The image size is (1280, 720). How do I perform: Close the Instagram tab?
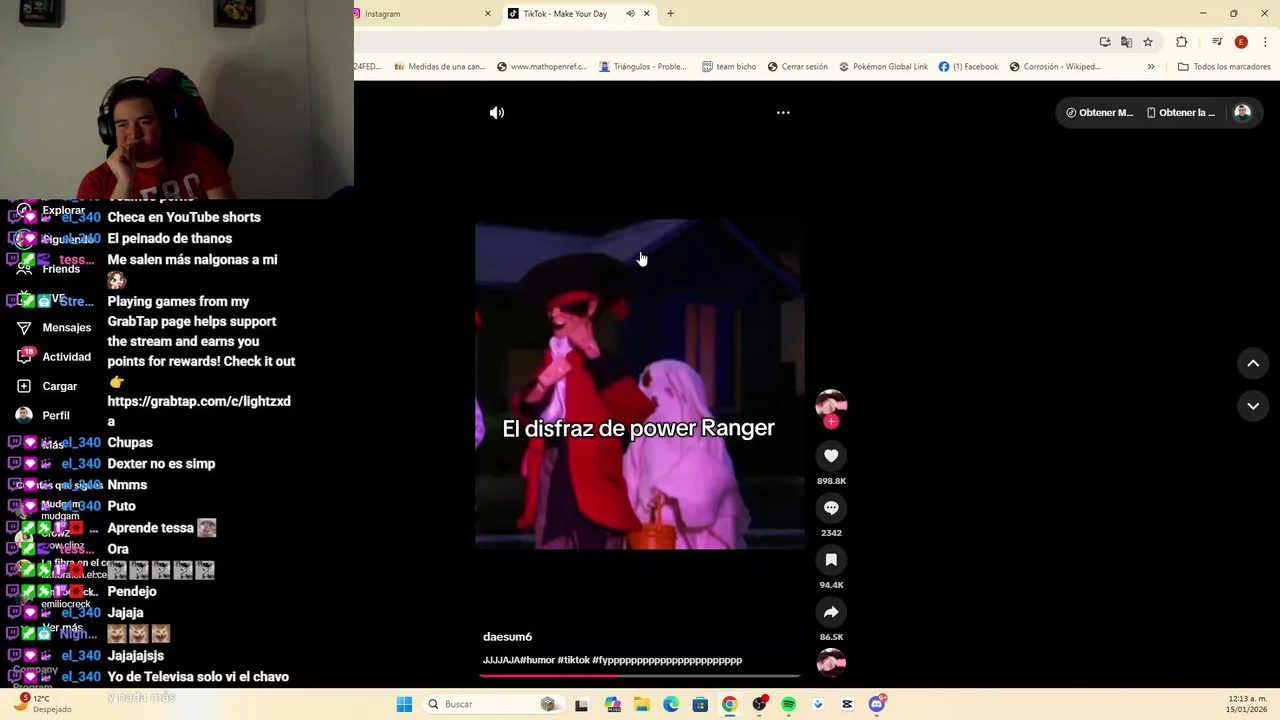pos(488,14)
